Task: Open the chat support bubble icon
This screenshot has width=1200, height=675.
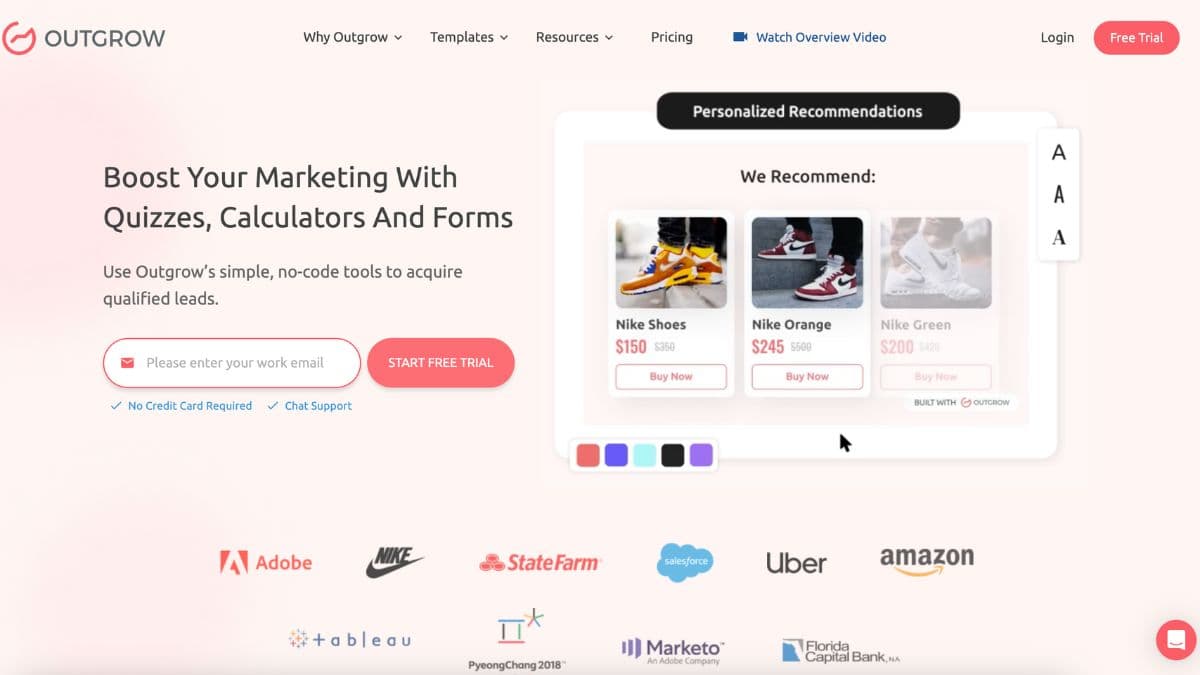Action: pyautogui.click(x=1176, y=640)
